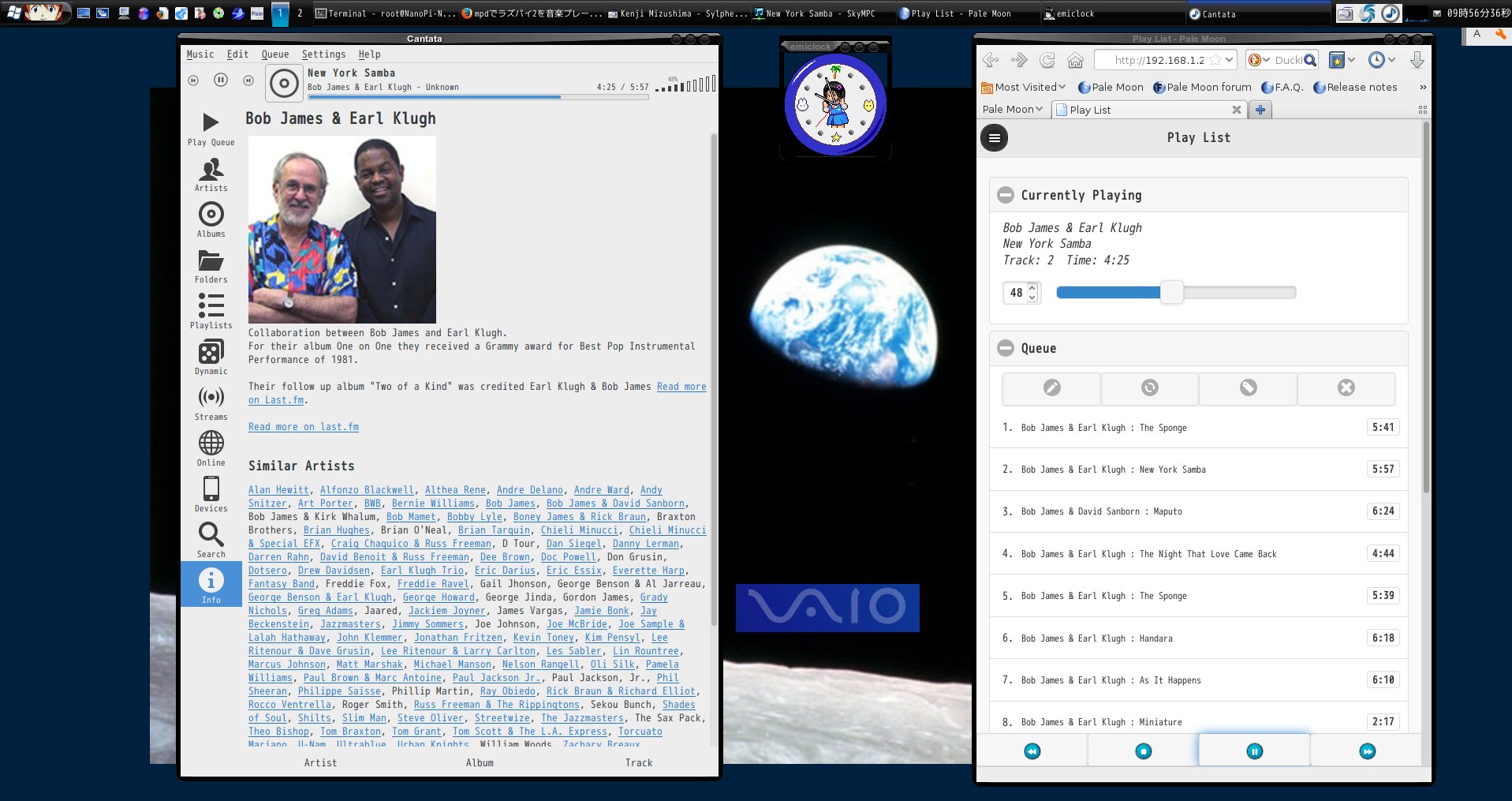Open the Pale Moon menu dropdown

pyautogui.click(x=1012, y=110)
